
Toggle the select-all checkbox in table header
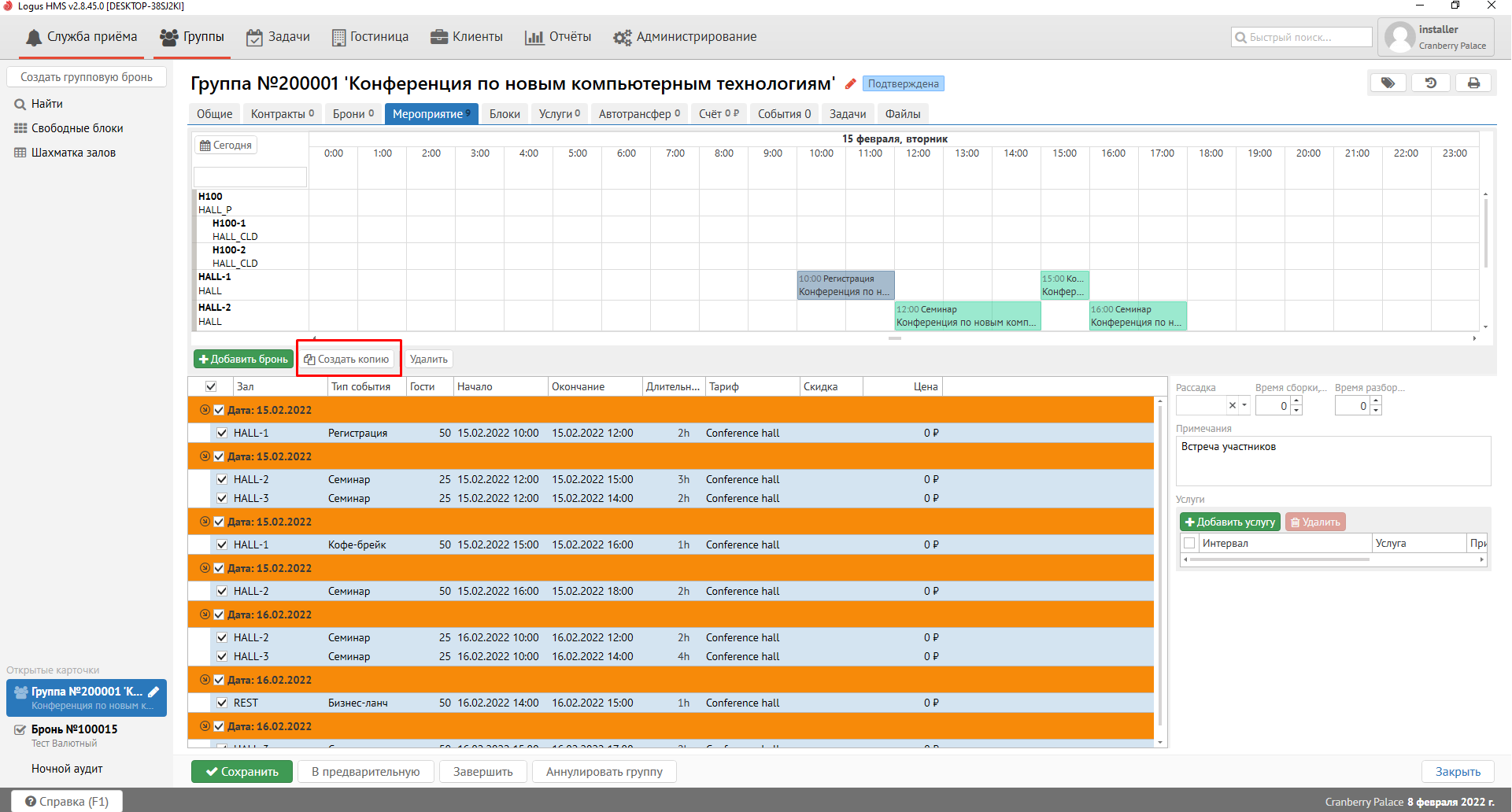211,386
